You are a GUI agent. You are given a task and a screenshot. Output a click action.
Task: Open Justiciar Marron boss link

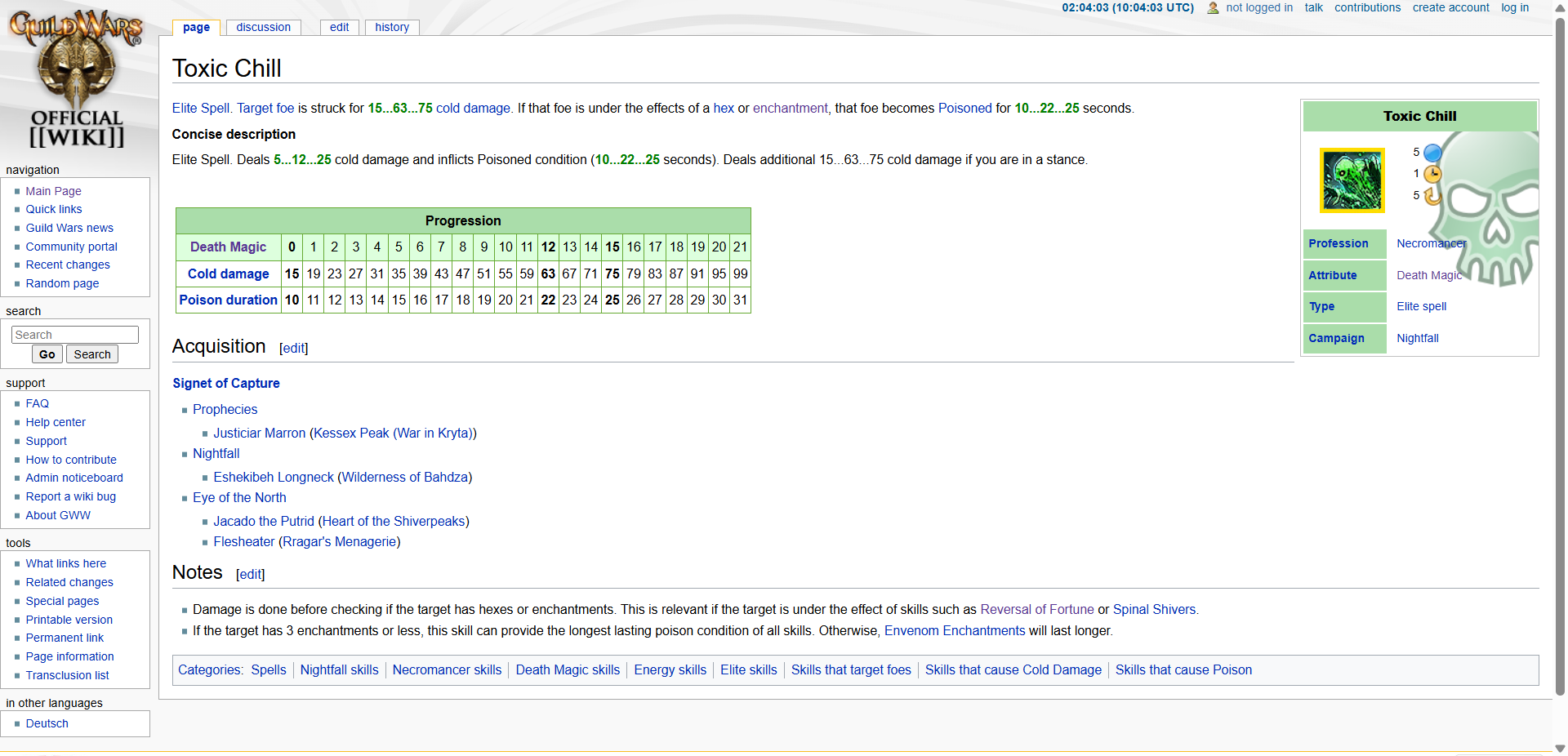[260, 434]
